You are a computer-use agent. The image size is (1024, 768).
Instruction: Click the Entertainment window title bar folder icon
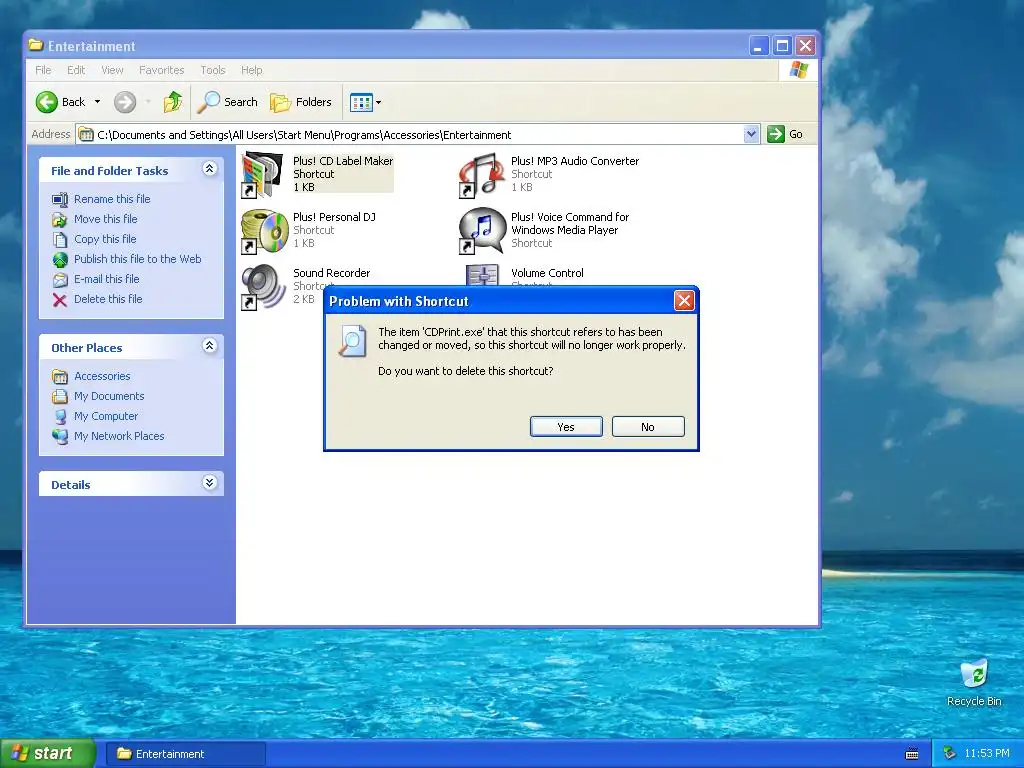pos(36,45)
